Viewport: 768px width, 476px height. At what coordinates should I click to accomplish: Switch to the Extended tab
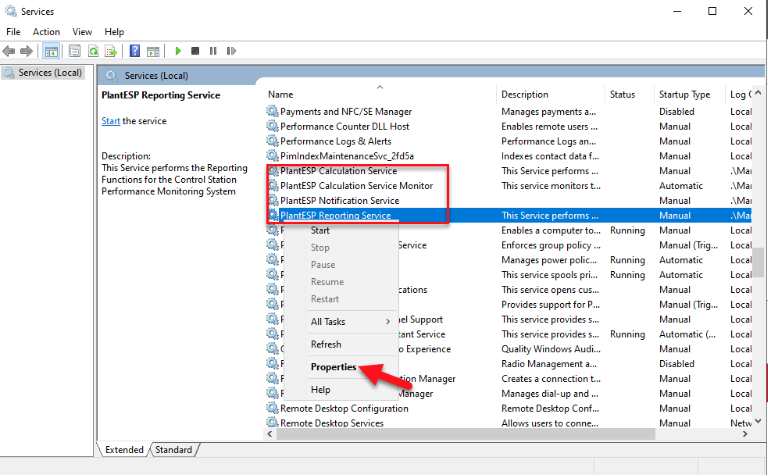(x=124, y=450)
